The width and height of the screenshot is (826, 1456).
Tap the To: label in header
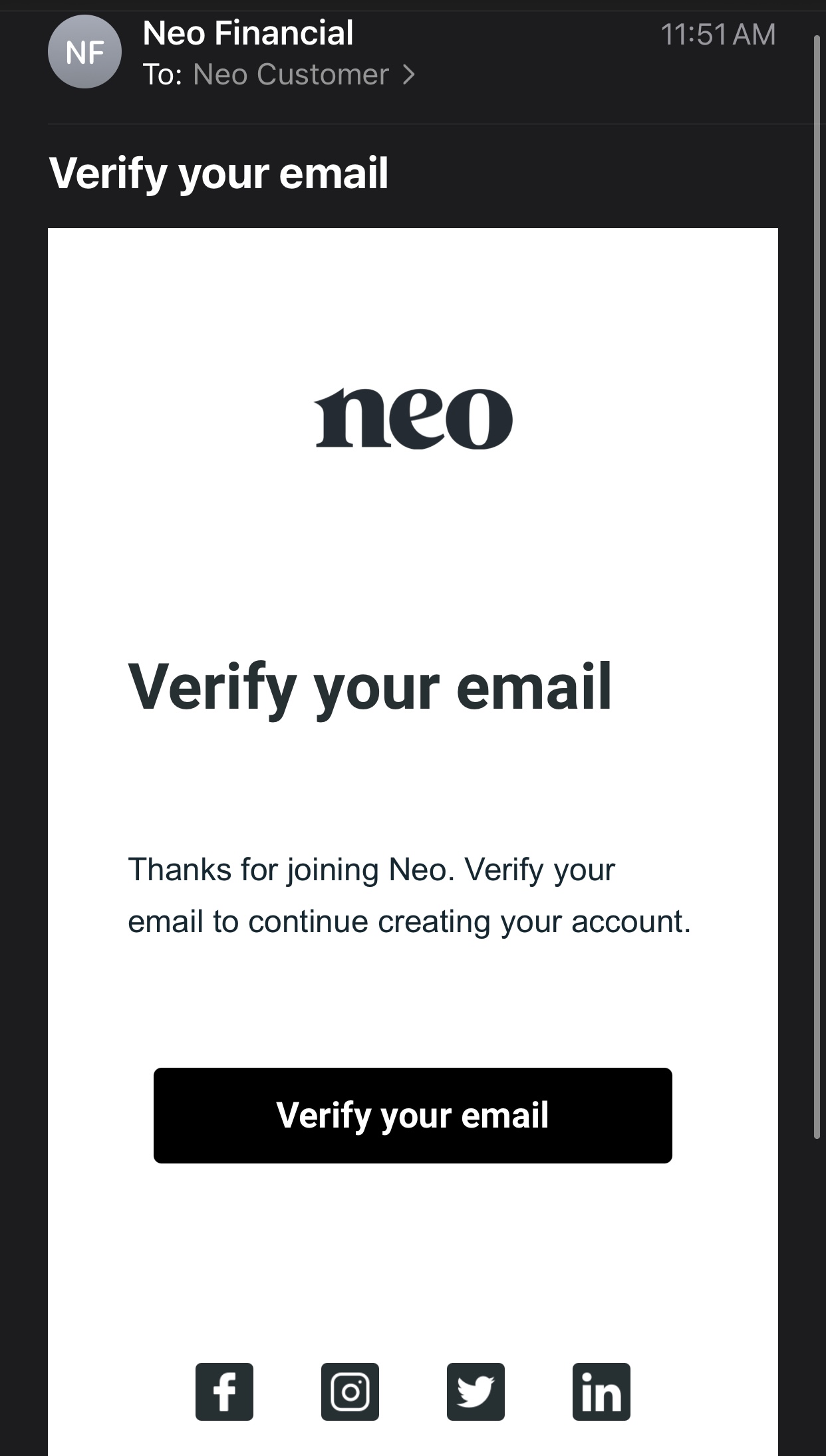162,74
